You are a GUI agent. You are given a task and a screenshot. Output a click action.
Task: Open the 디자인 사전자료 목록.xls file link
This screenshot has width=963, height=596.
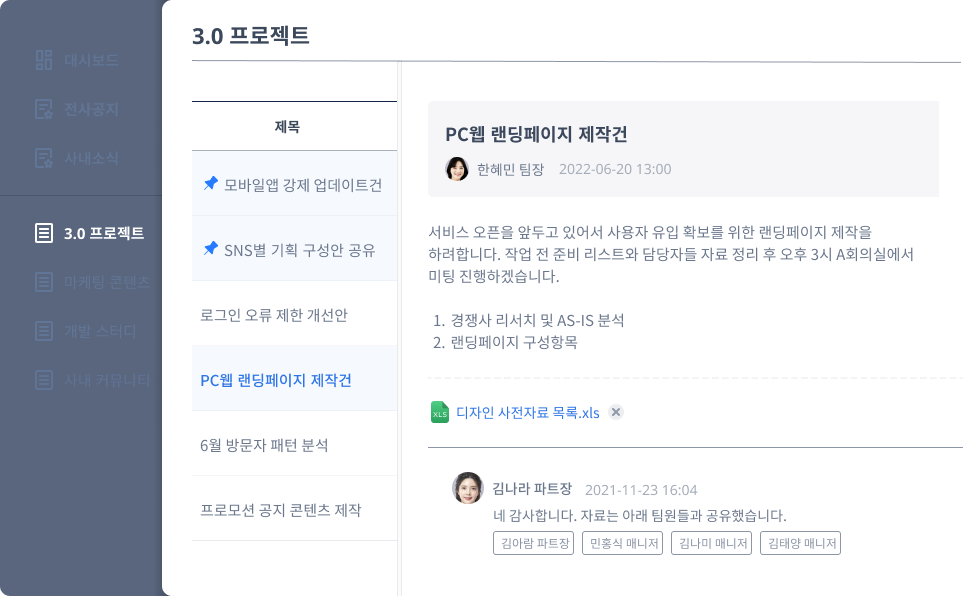(x=527, y=412)
